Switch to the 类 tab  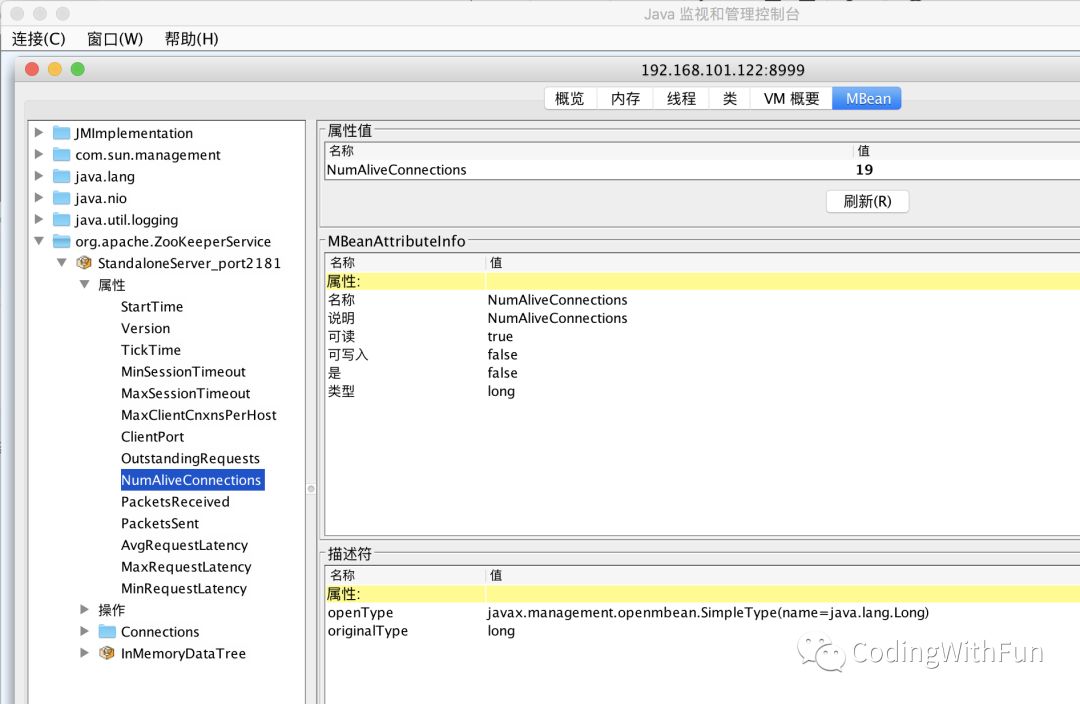click(729, 99)
